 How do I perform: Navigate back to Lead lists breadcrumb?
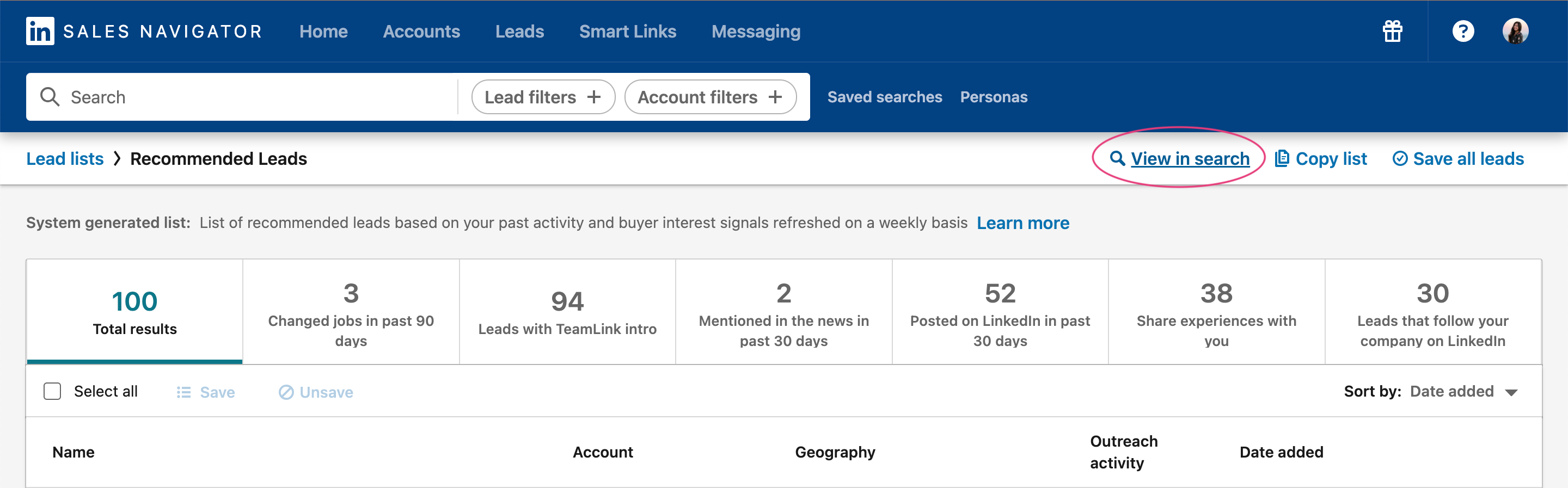coord(65,159)
